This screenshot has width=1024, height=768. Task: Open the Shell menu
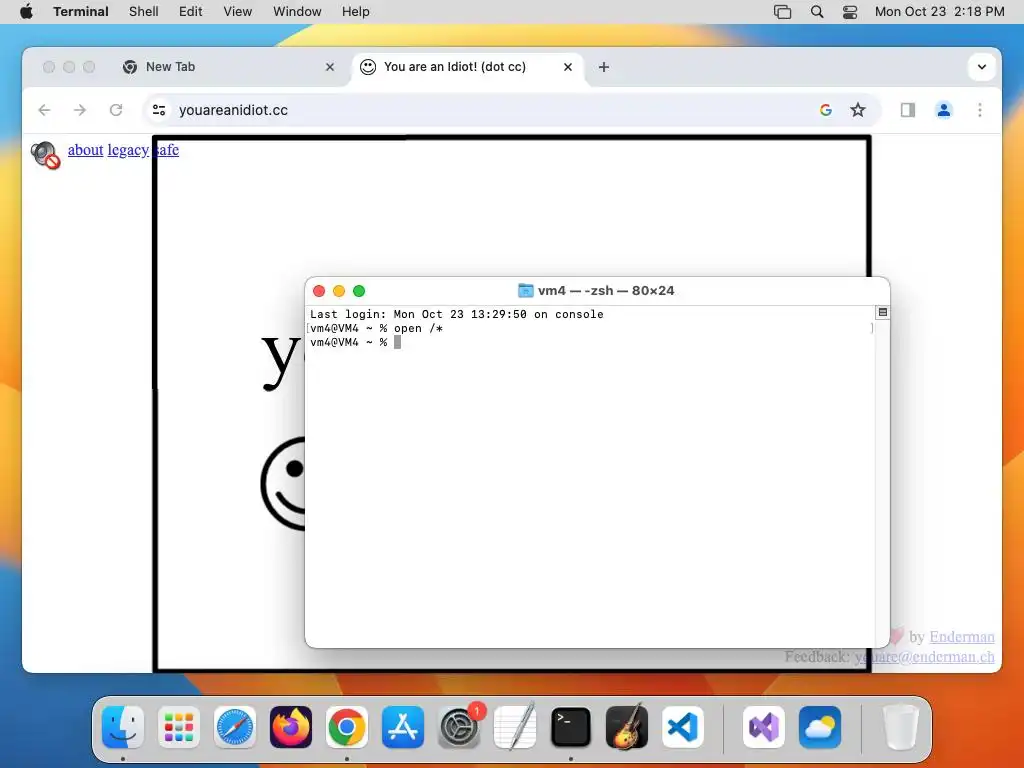(144, 12)
